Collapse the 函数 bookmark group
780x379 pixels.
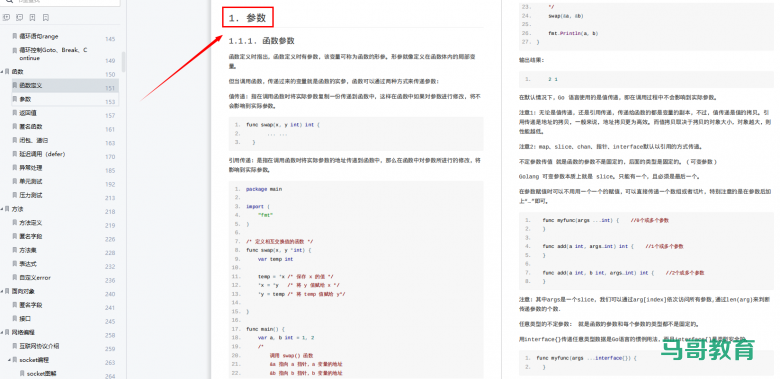click(x=2, y=72)
